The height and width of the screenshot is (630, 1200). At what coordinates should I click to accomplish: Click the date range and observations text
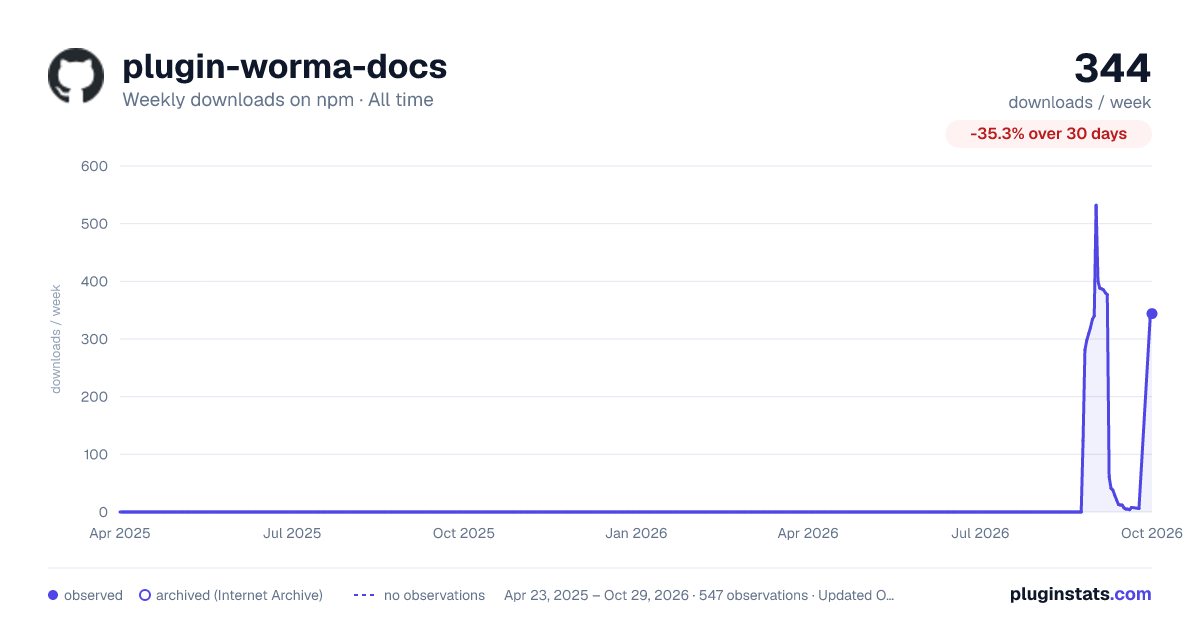point(699,595)
